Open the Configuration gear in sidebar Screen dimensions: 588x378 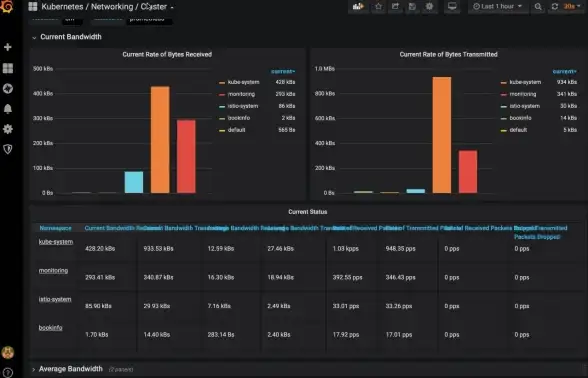click(x=8, y=129)
